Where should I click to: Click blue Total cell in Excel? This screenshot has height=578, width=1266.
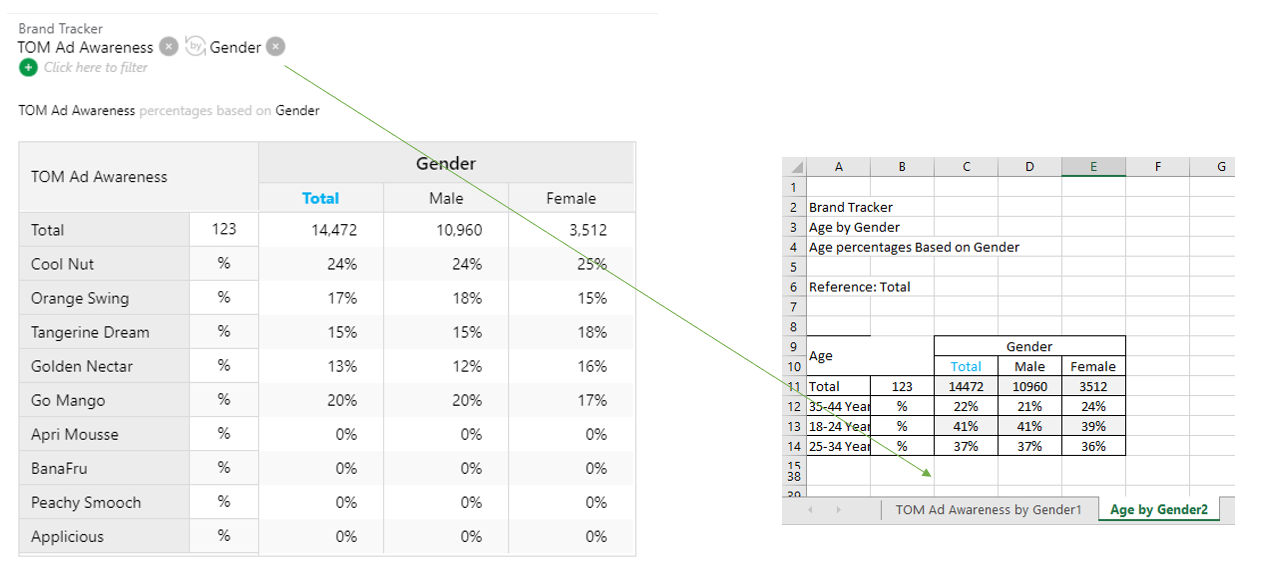click(966, 366)
